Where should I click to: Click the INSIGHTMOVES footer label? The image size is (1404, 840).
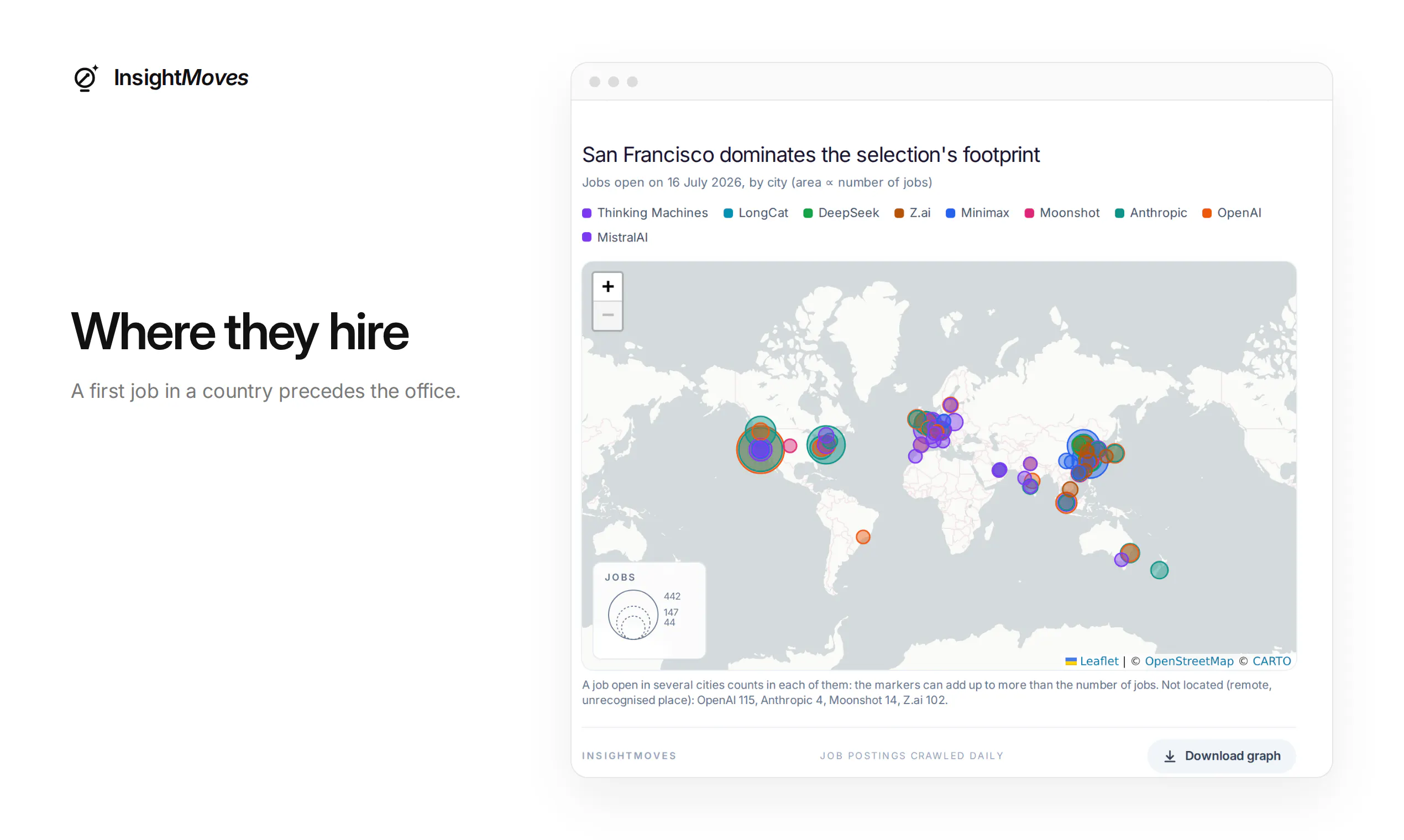(629, 756)
